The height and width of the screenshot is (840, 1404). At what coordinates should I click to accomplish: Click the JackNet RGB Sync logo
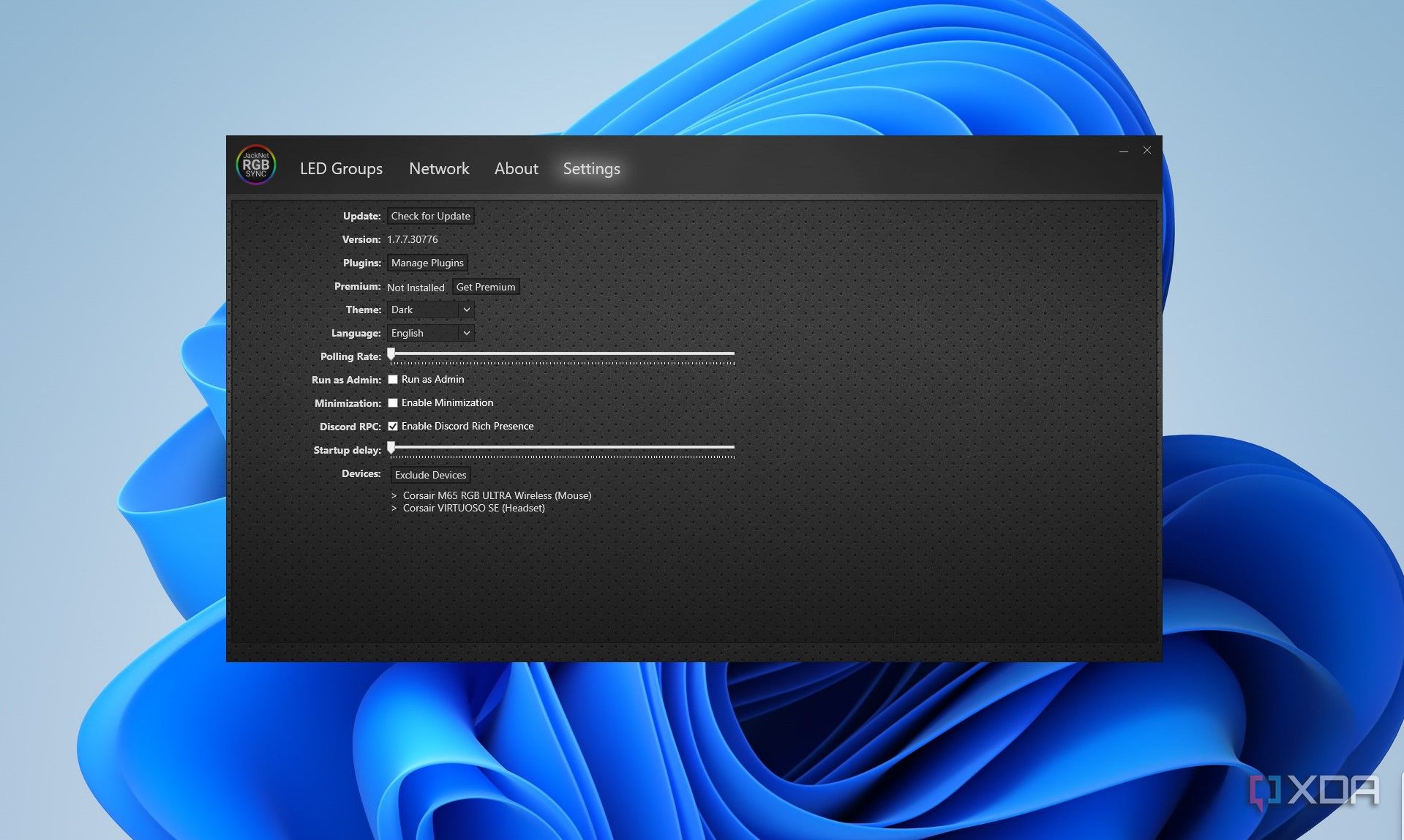coord(255,165)
